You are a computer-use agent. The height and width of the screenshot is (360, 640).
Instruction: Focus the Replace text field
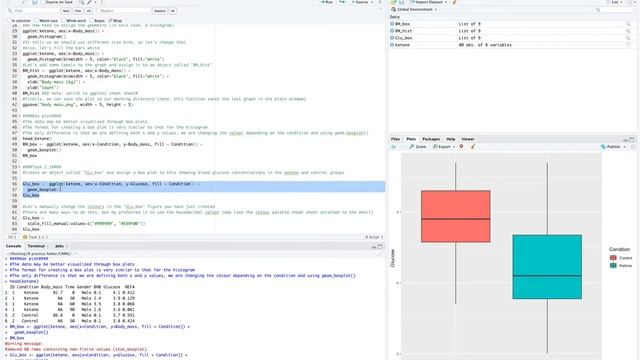click(124, 11)
